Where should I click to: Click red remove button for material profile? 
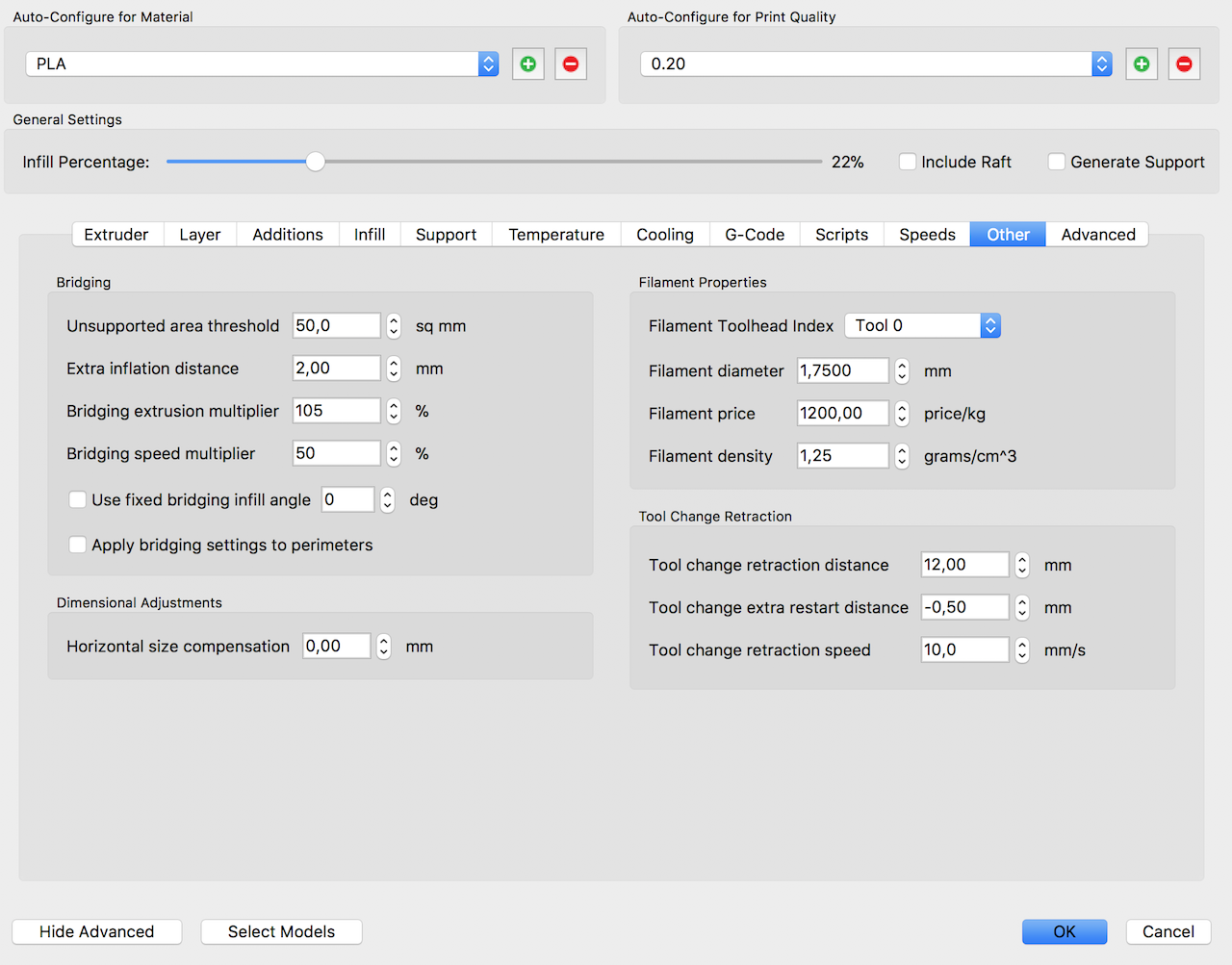coord(571,64)
